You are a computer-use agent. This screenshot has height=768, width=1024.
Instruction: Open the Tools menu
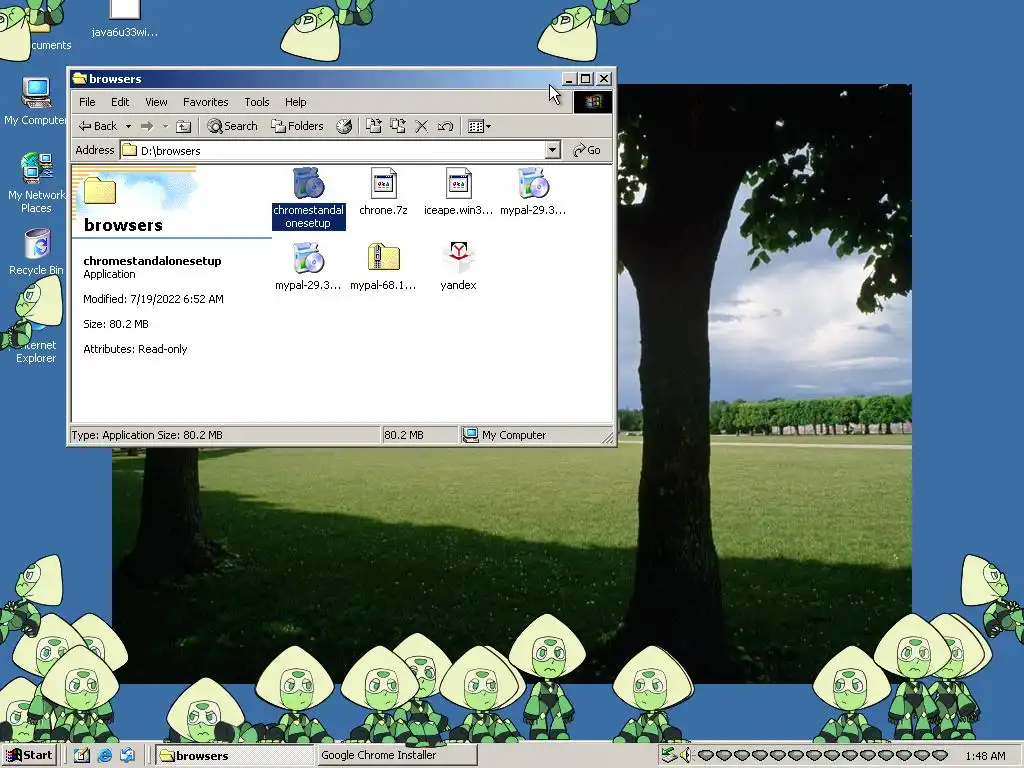coord(257,102)
